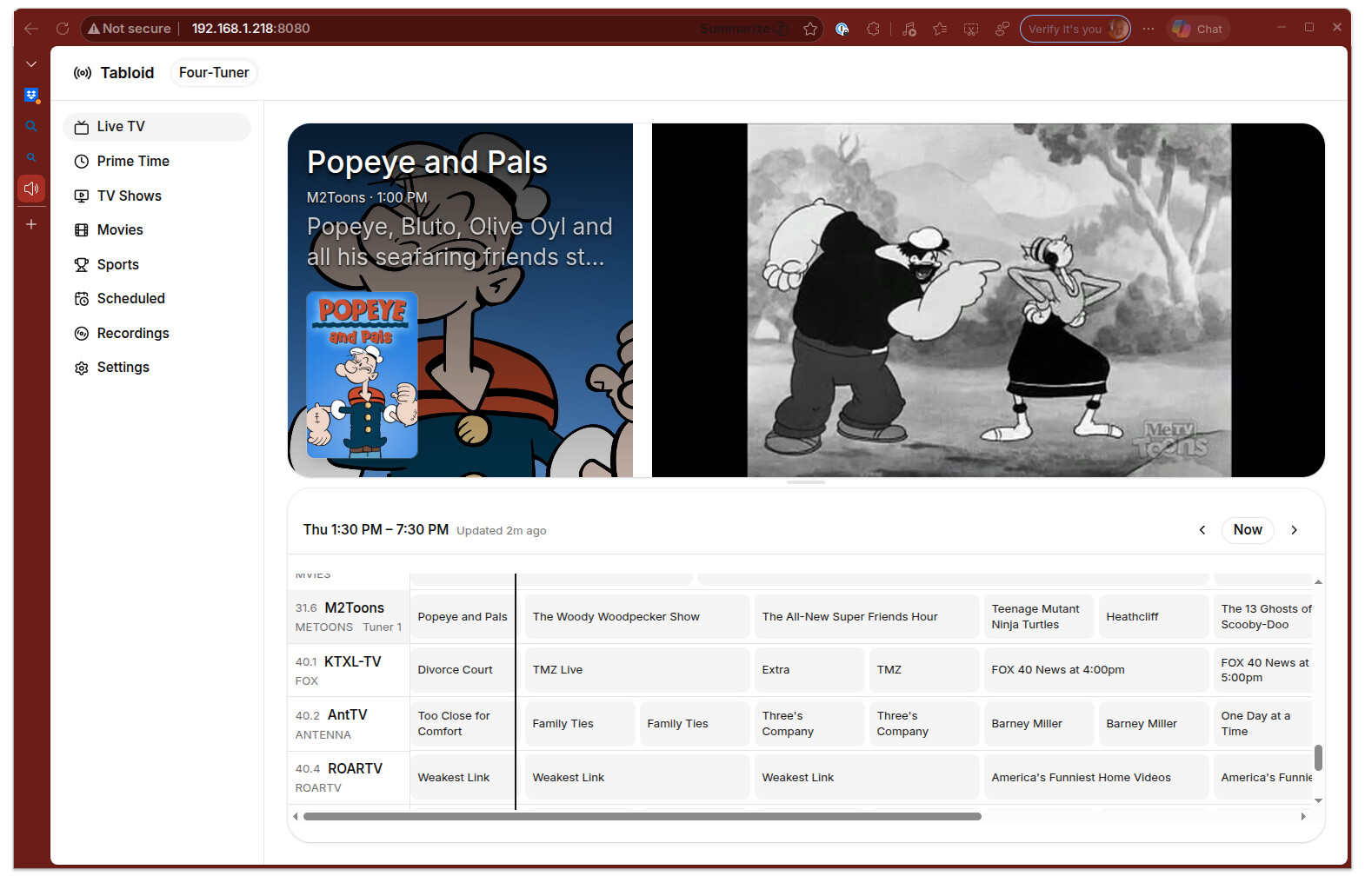Expand the browser sidebar chevron
Viewport: 1365px width, 896px height.
31,64
